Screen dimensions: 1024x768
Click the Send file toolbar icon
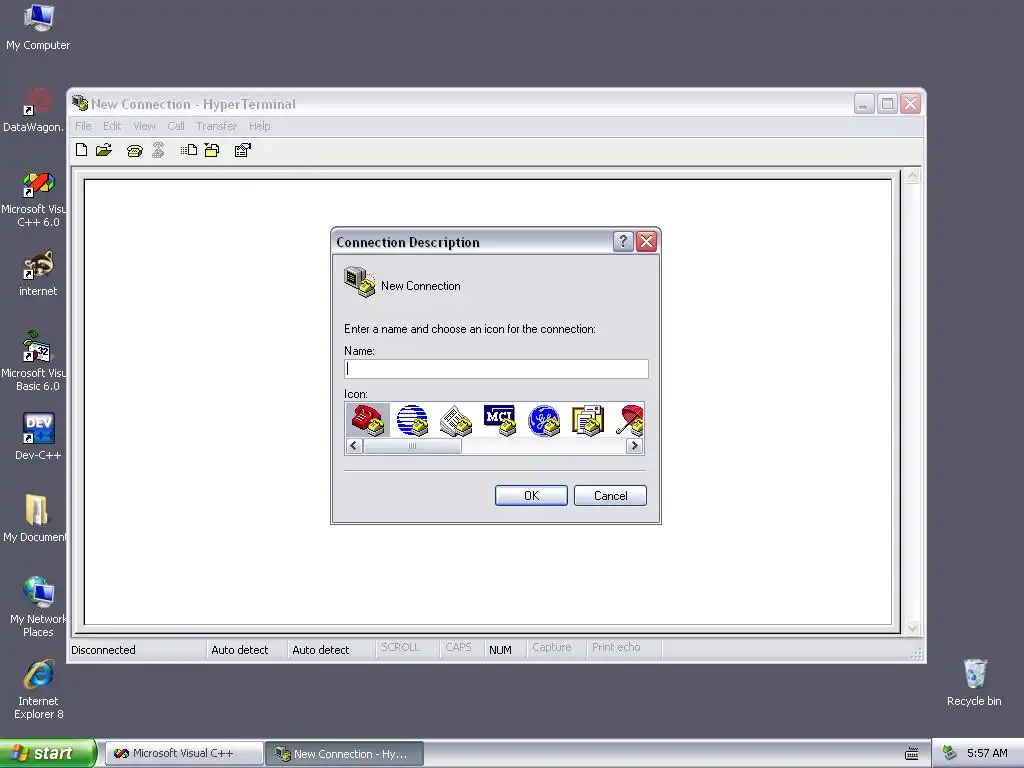click(189, 150)
